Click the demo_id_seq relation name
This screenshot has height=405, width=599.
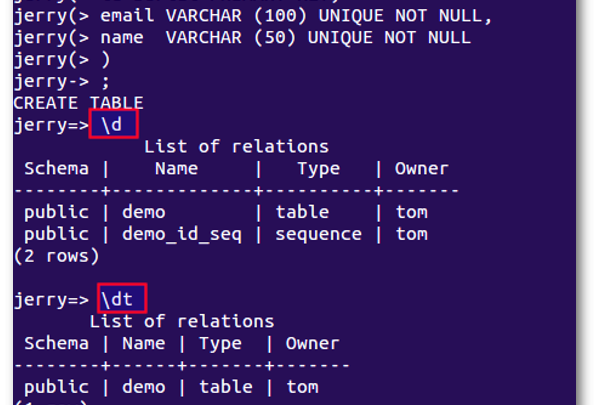(182, 234)
